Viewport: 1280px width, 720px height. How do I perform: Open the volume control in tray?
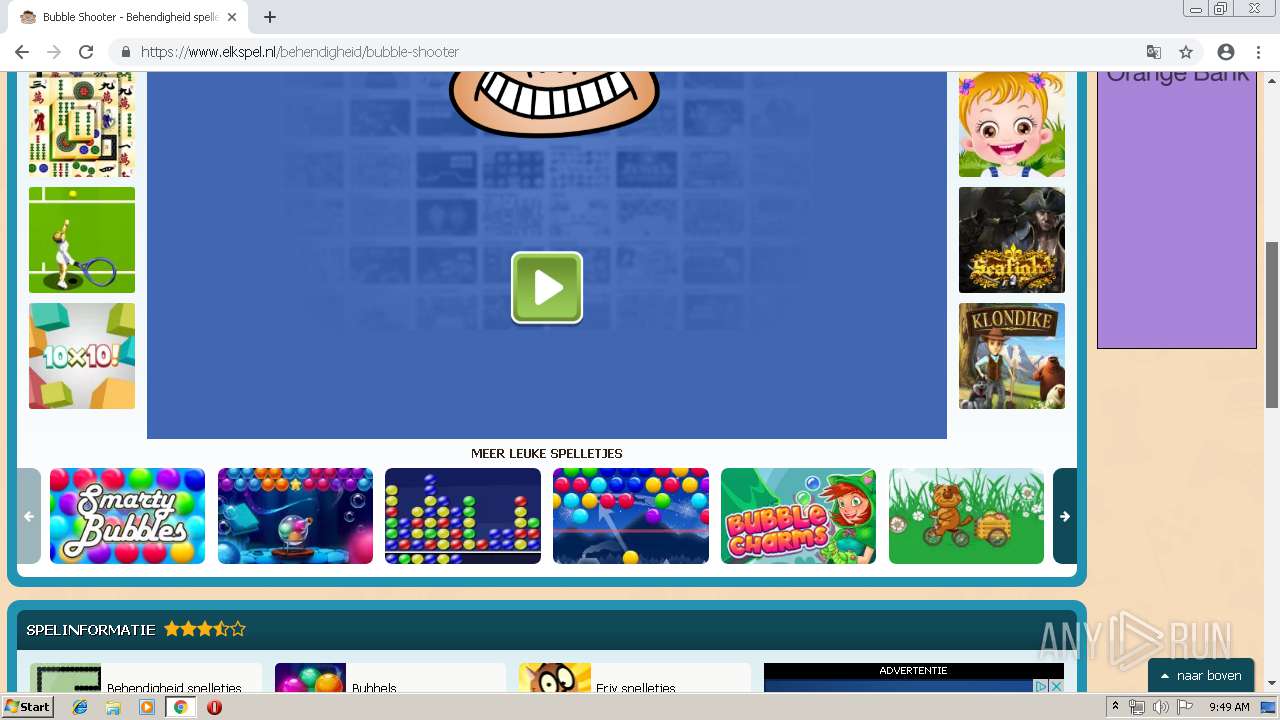1160,707
